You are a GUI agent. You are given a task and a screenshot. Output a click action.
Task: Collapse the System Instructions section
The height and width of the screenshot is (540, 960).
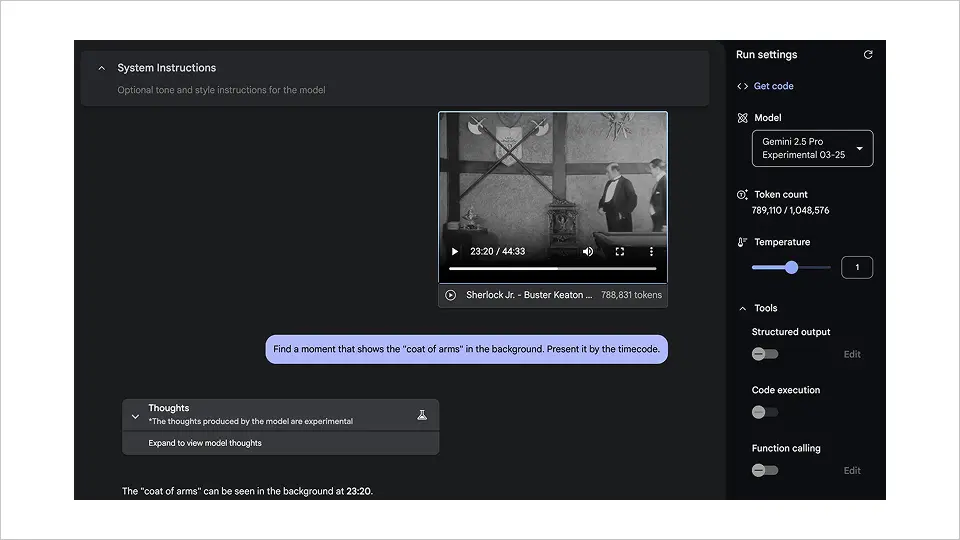(x=101, y=68)
